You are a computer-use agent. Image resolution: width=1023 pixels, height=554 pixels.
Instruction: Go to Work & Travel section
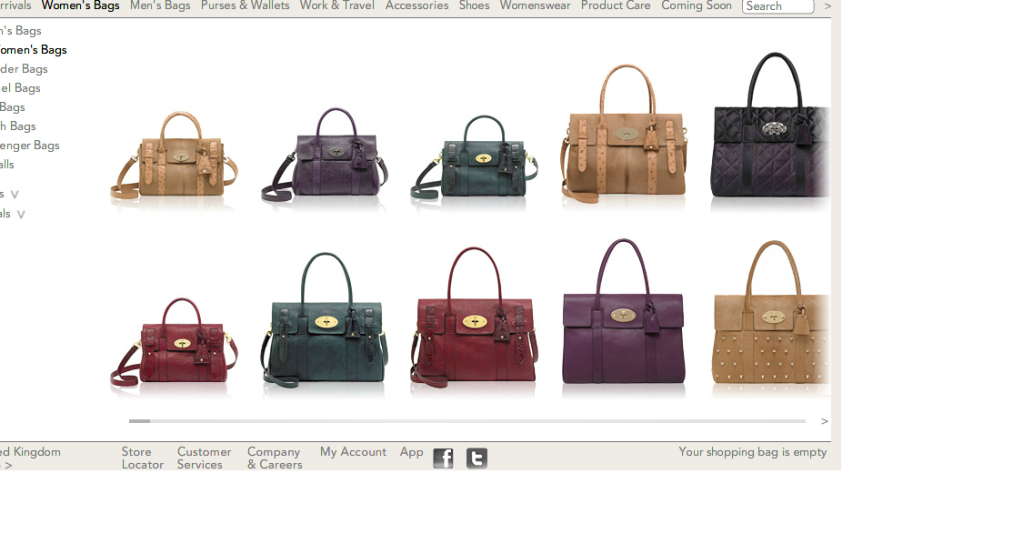337,6
